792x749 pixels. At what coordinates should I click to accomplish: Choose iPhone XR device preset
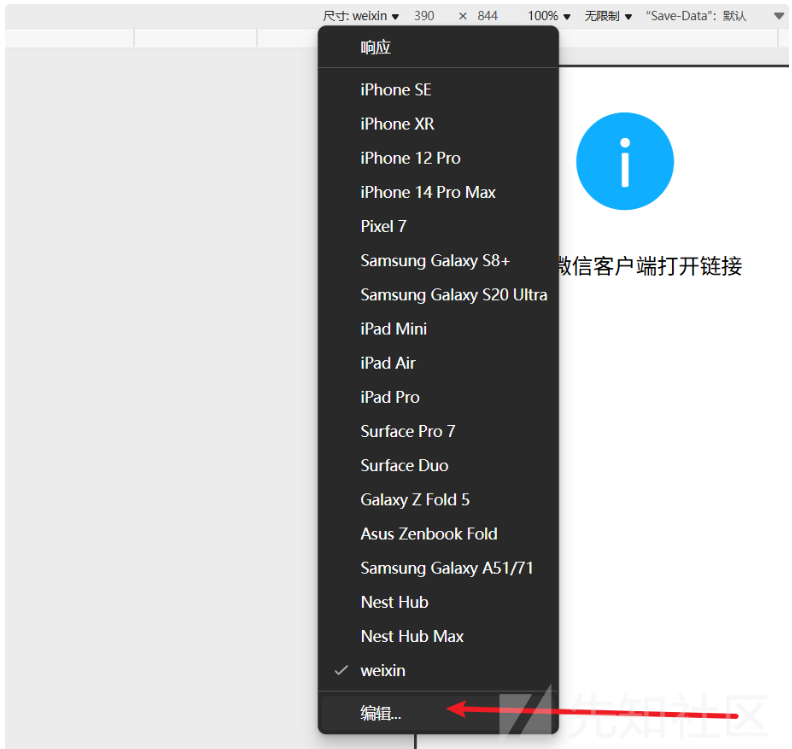[438, 124]
